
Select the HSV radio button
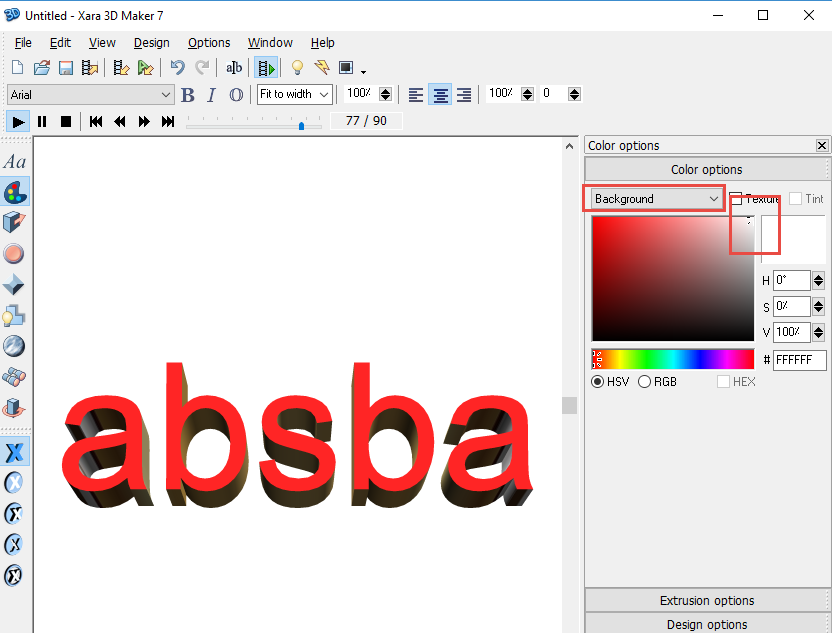(x=598, y=382)
